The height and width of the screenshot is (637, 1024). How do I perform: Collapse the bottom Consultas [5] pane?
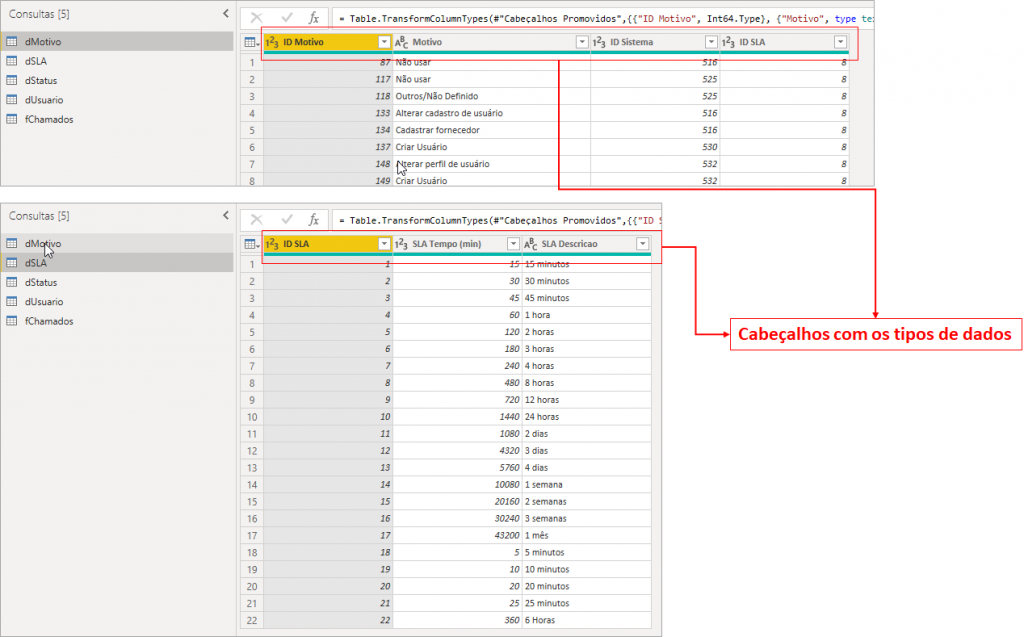[x=226, y=216]
